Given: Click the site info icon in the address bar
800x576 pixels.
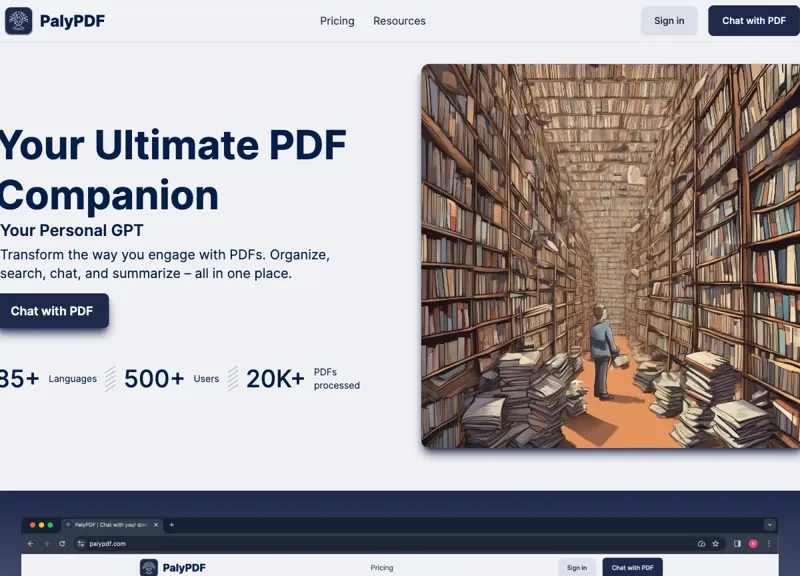Looking at the screenshot, I should 80,544.
